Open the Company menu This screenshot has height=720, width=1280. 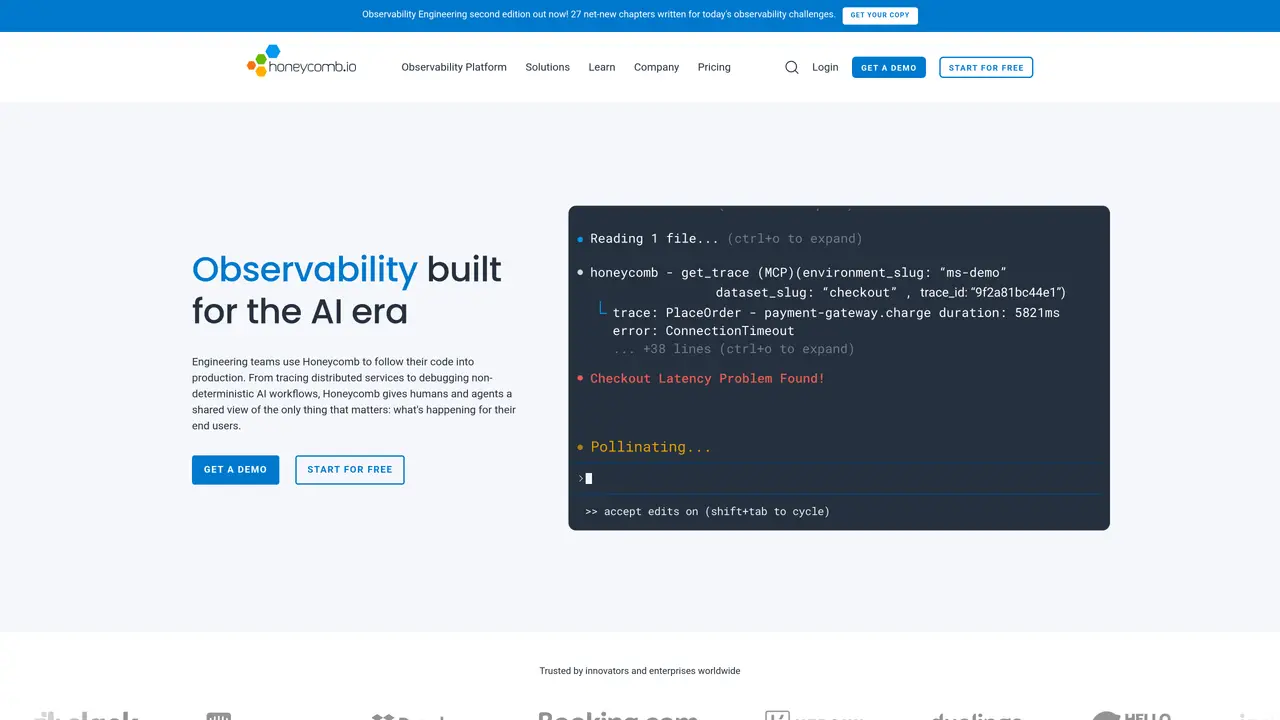click(656, 67)
